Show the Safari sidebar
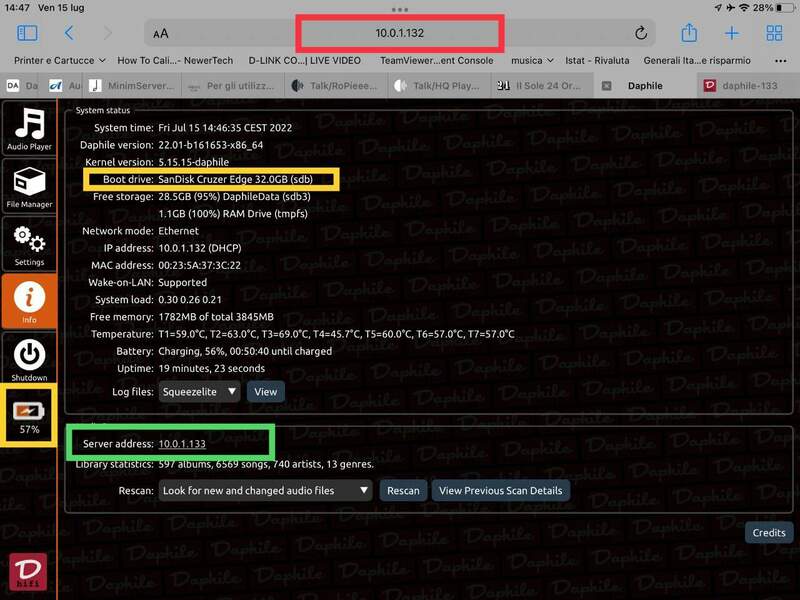The image size is (800, 600). pyautogui.click(x=27, y=33)
